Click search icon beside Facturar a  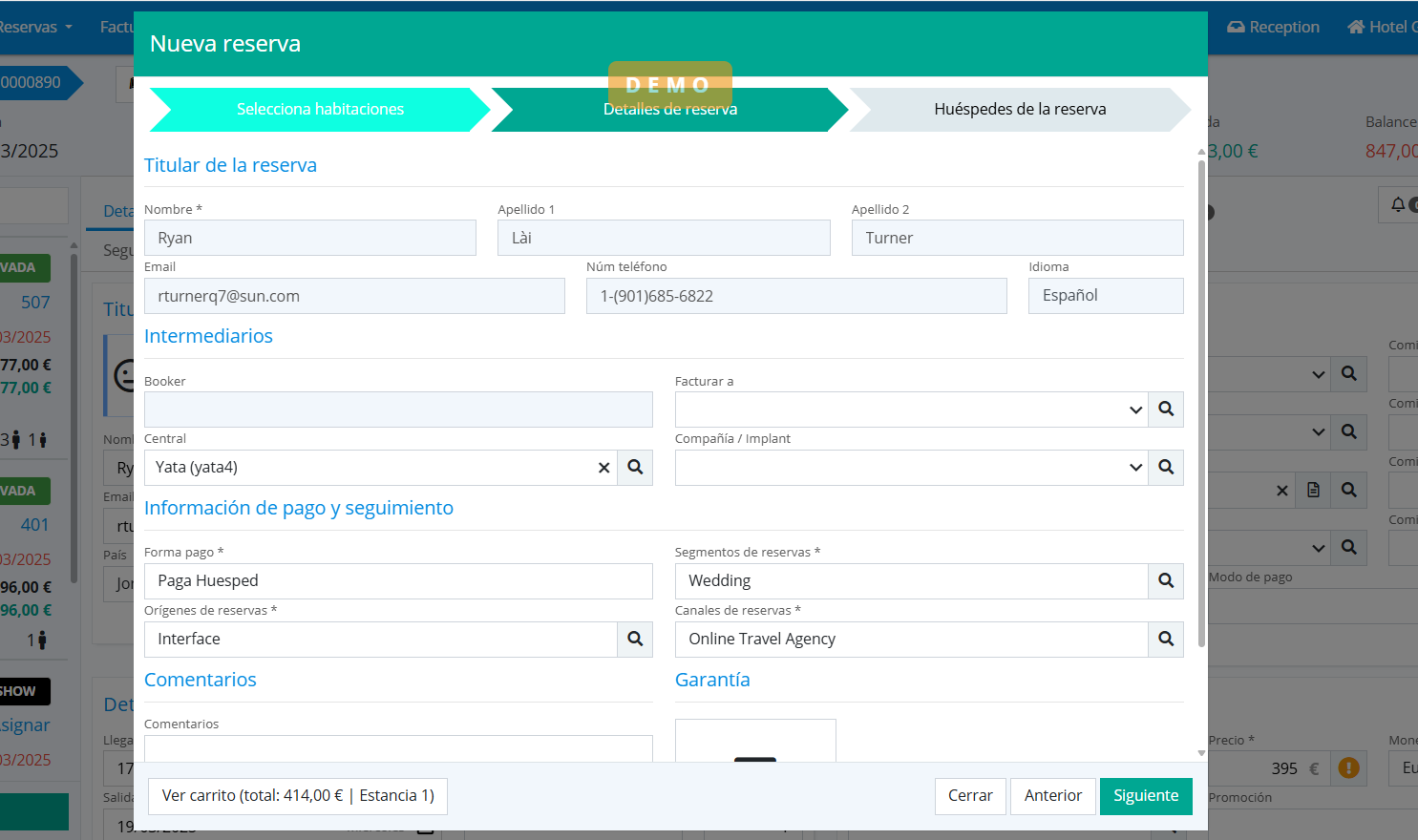[1166, 409]
